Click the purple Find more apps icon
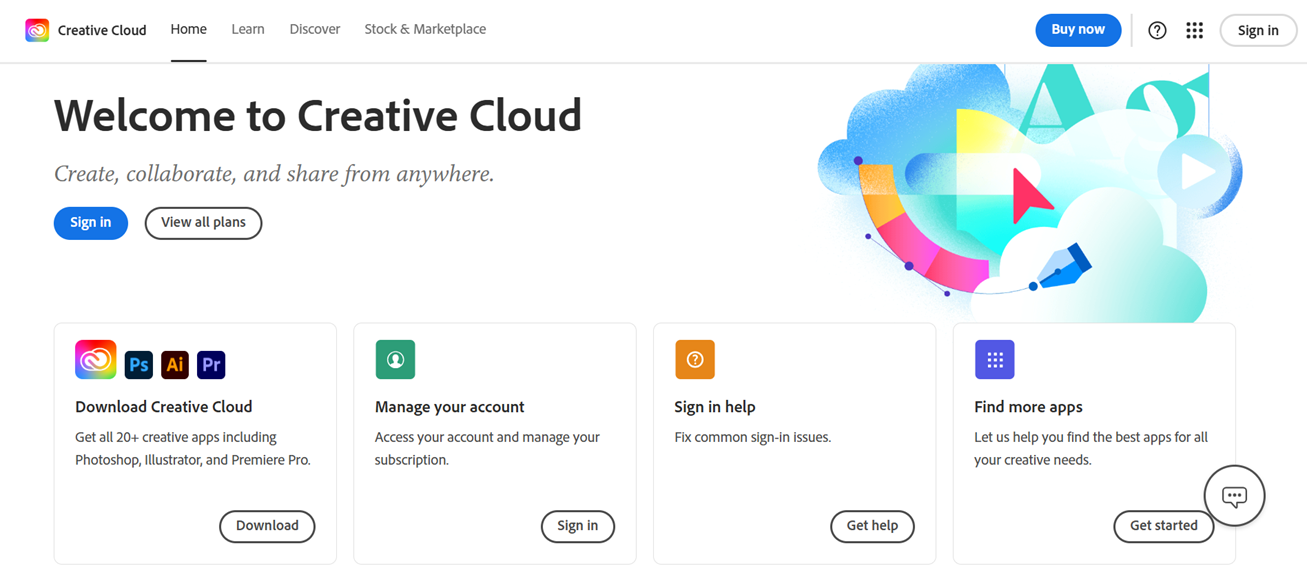The width and height of the screenshot is (1307, 566). 995,360
